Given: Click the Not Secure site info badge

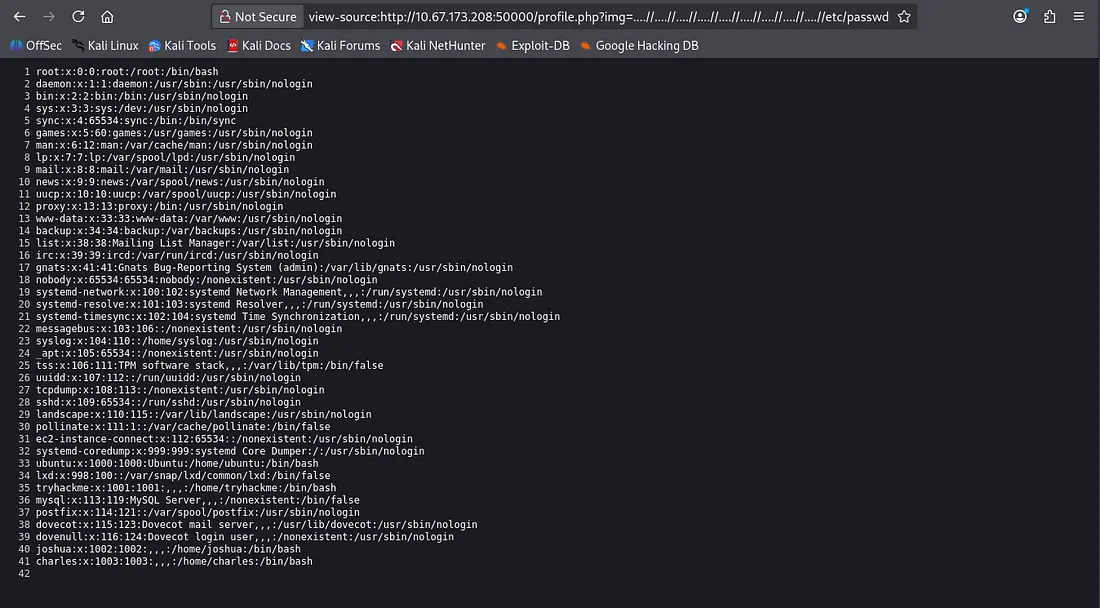Looking at the screenshot, I should [257, 17].
